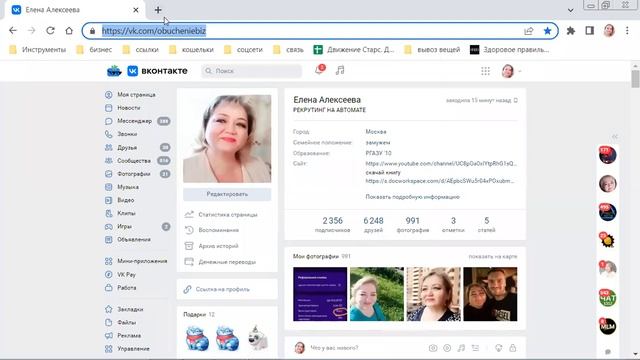Open Клипы in the sidebar
The width and height of the screenshot is (640, 360).
pyautogui.click(x=126, y=213)
